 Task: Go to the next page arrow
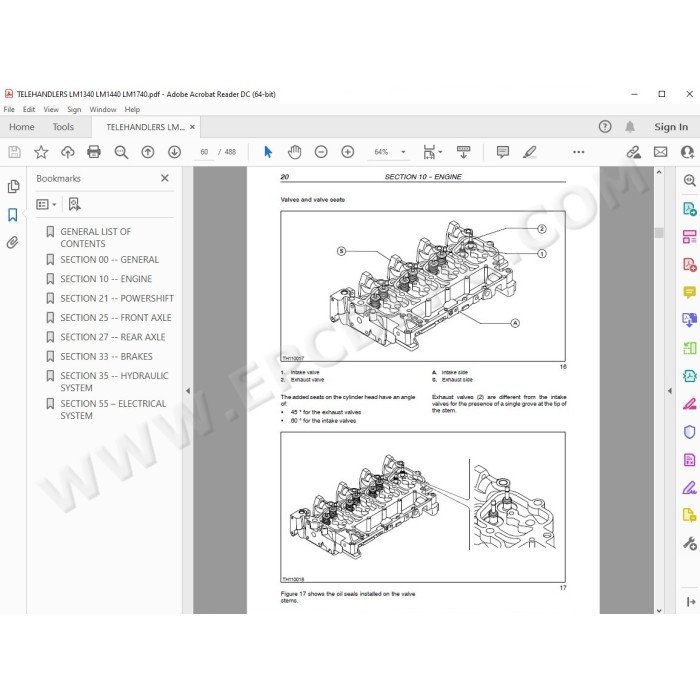point(175,152)
